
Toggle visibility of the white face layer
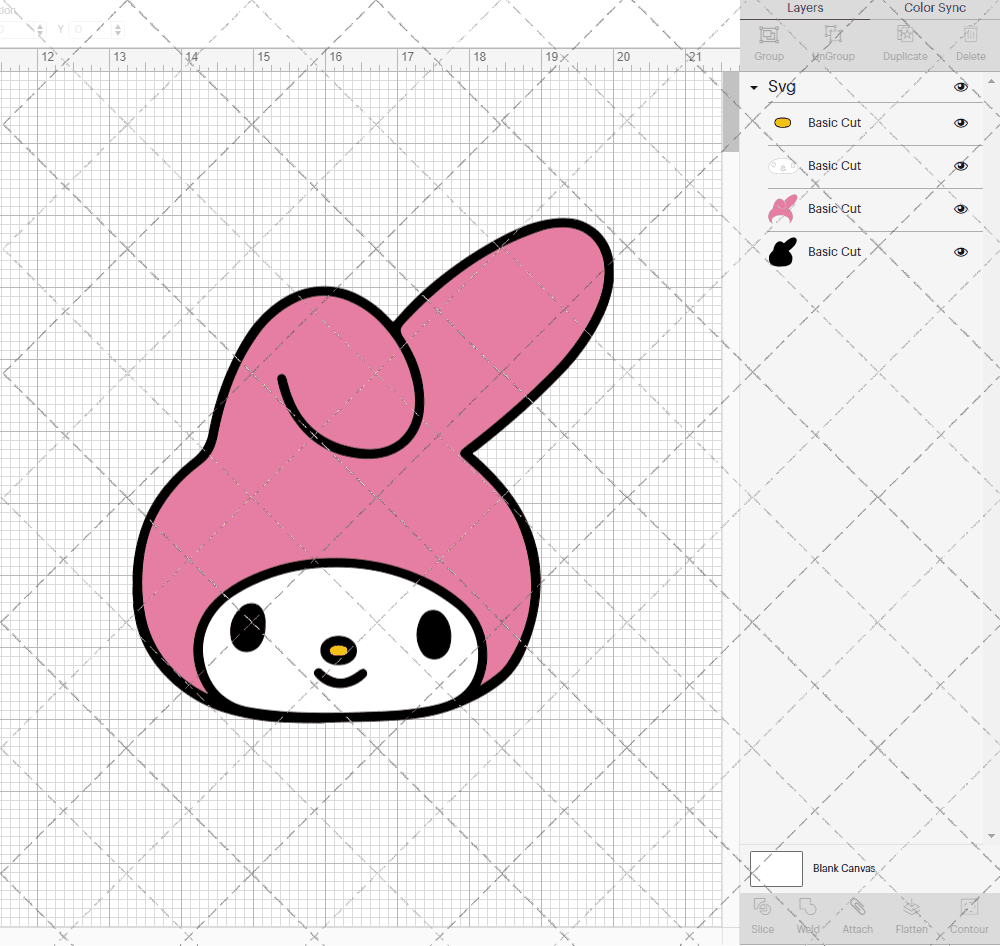click(x=960, y=166)
